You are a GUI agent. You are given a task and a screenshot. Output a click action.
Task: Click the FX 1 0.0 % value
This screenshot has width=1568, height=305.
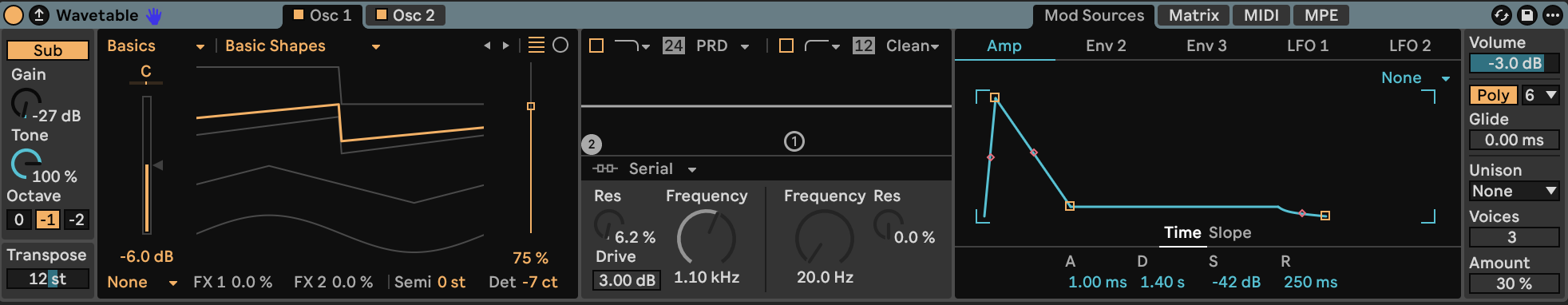pyautogui.click(x=252, y=283)
